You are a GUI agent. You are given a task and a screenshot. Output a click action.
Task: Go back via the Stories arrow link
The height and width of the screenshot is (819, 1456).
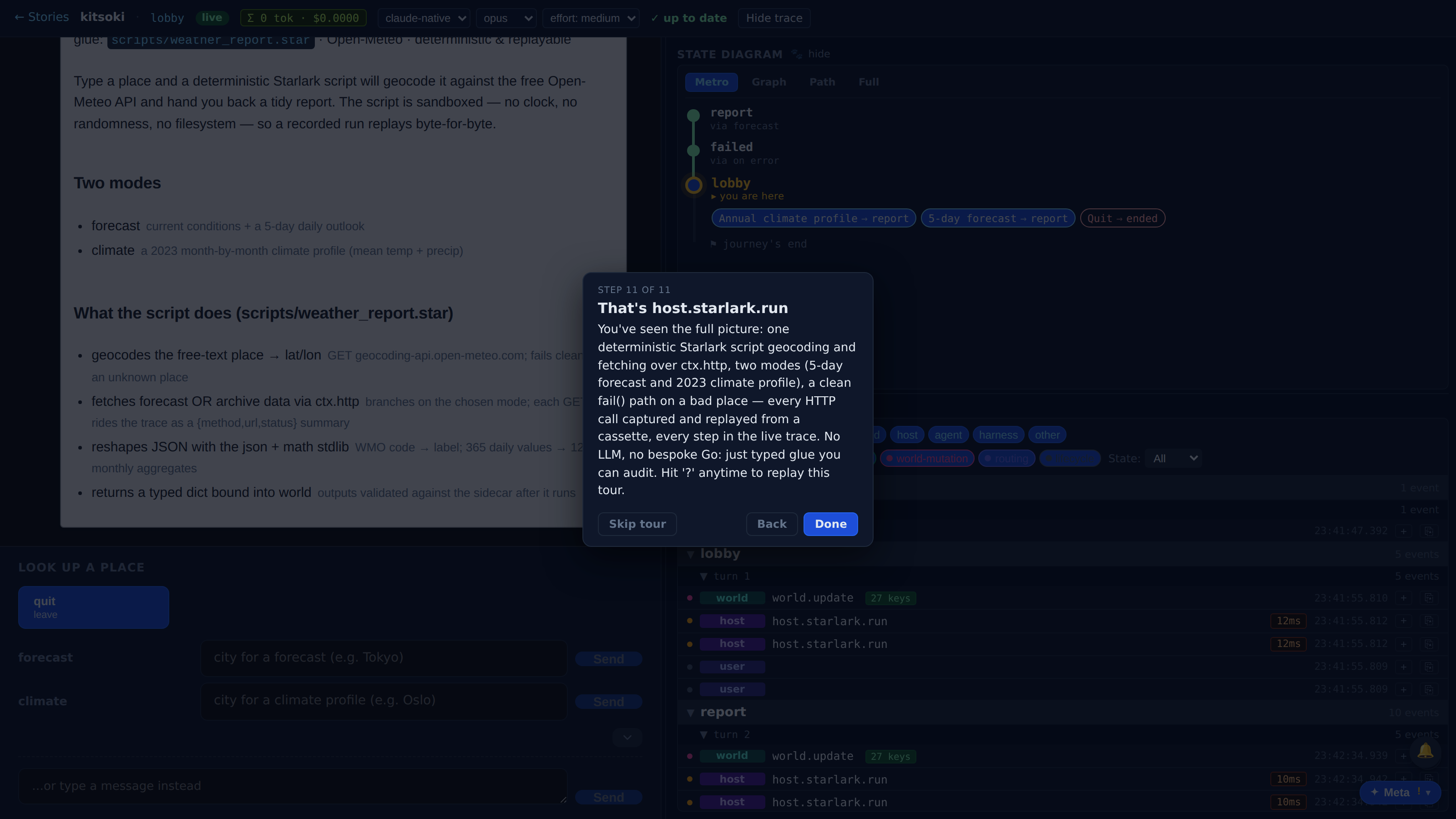pyautogui.click(x=41, y=18)
